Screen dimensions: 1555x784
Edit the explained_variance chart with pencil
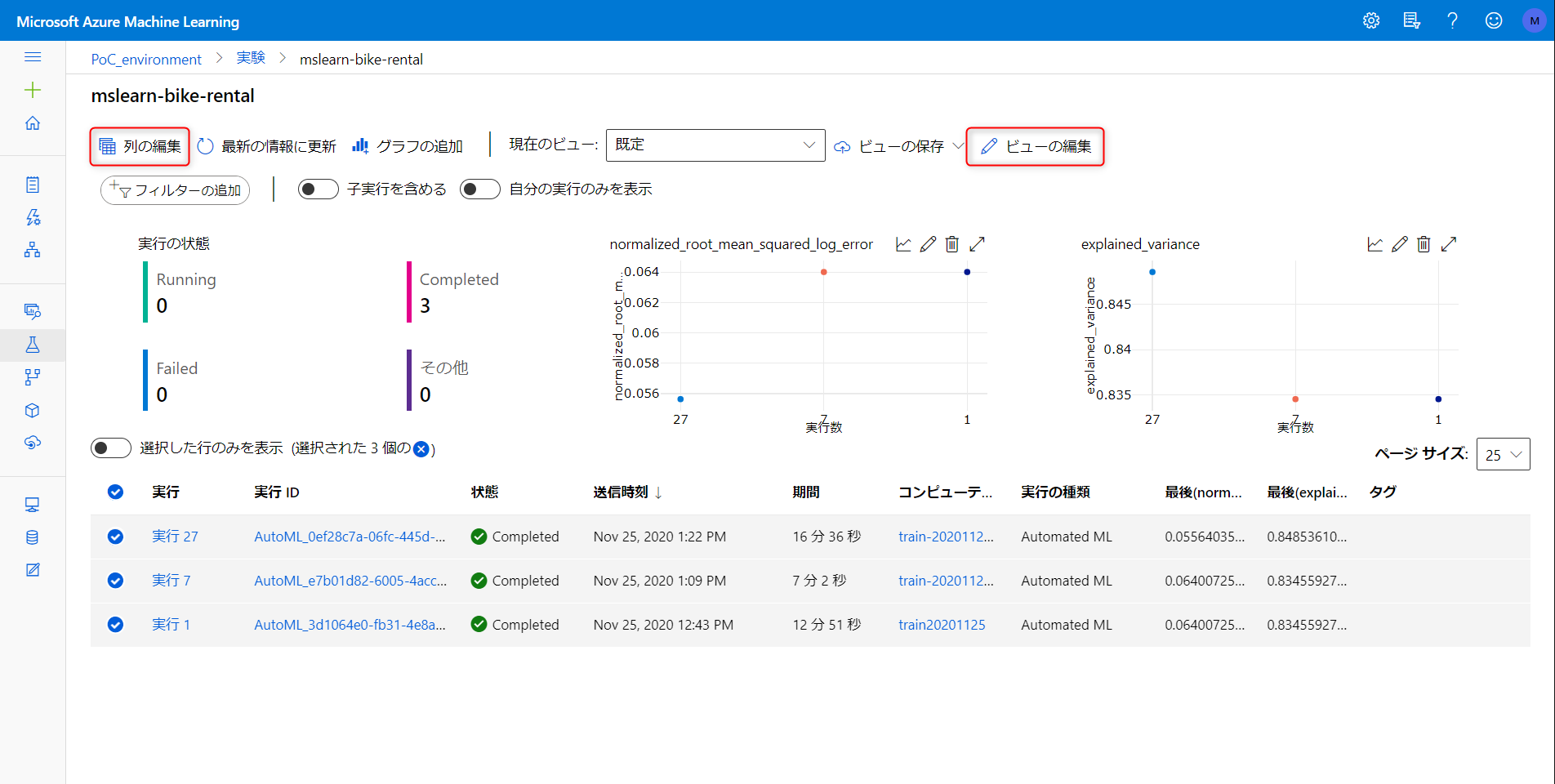1400,244
